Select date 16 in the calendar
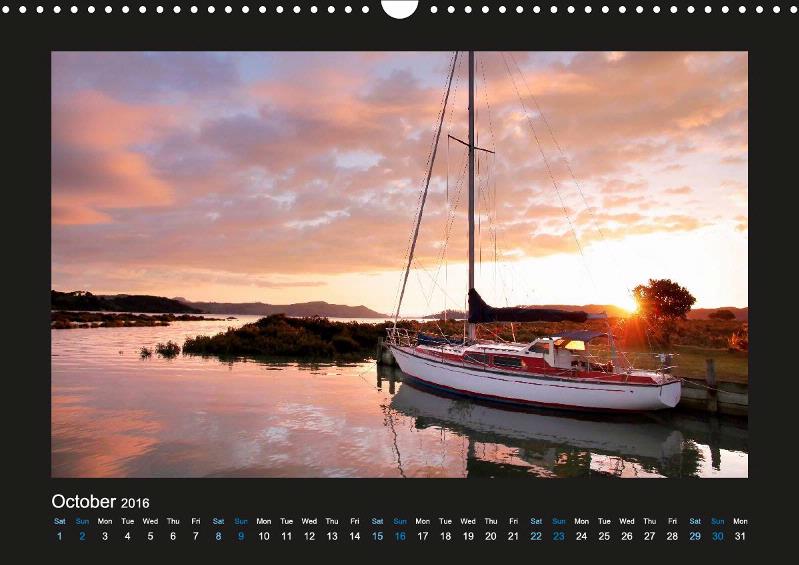The image size is (799, 565). pyautogui.click(x=400, y=536)
